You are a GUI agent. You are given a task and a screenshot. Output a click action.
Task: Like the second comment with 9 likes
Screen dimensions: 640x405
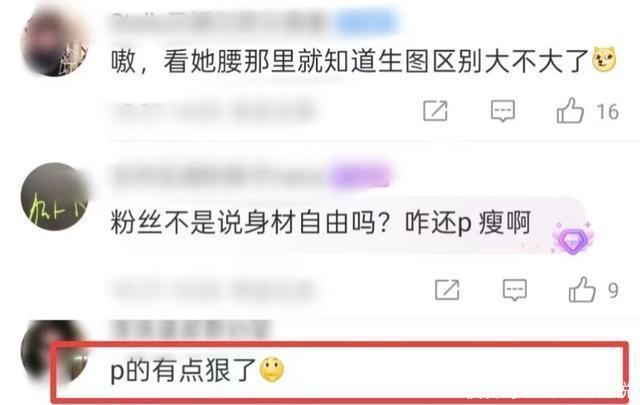click(x=582, y=290)
